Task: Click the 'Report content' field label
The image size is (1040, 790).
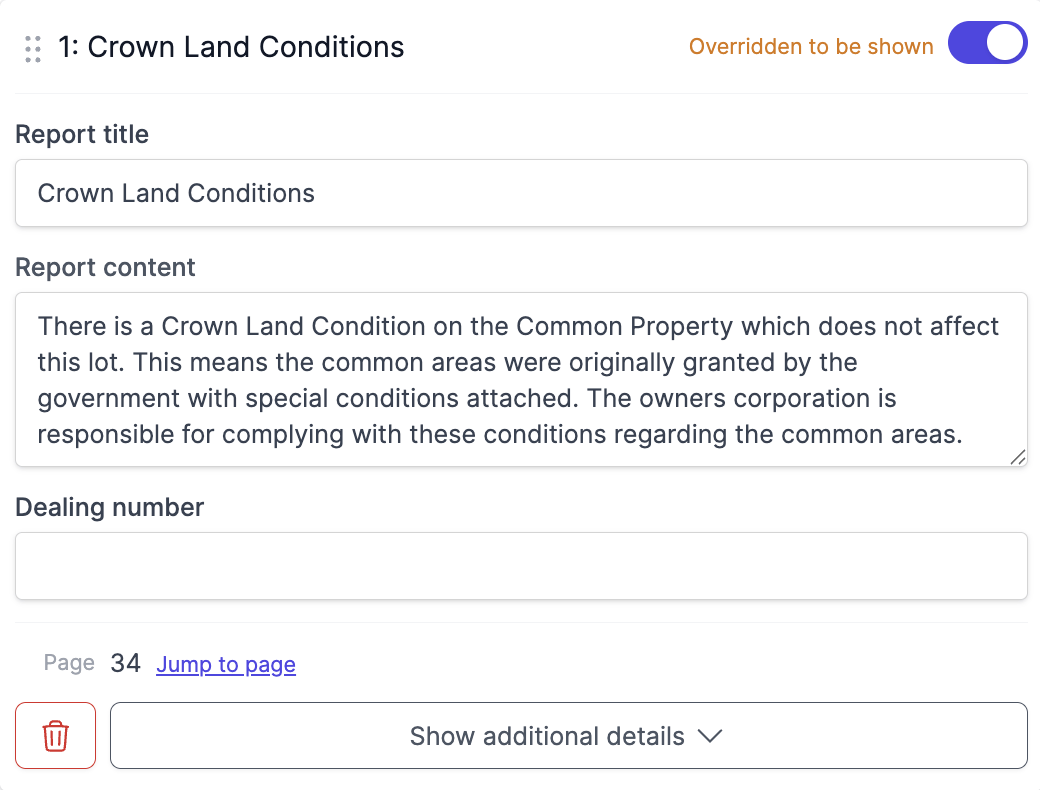Action: (x=105, y=268)
